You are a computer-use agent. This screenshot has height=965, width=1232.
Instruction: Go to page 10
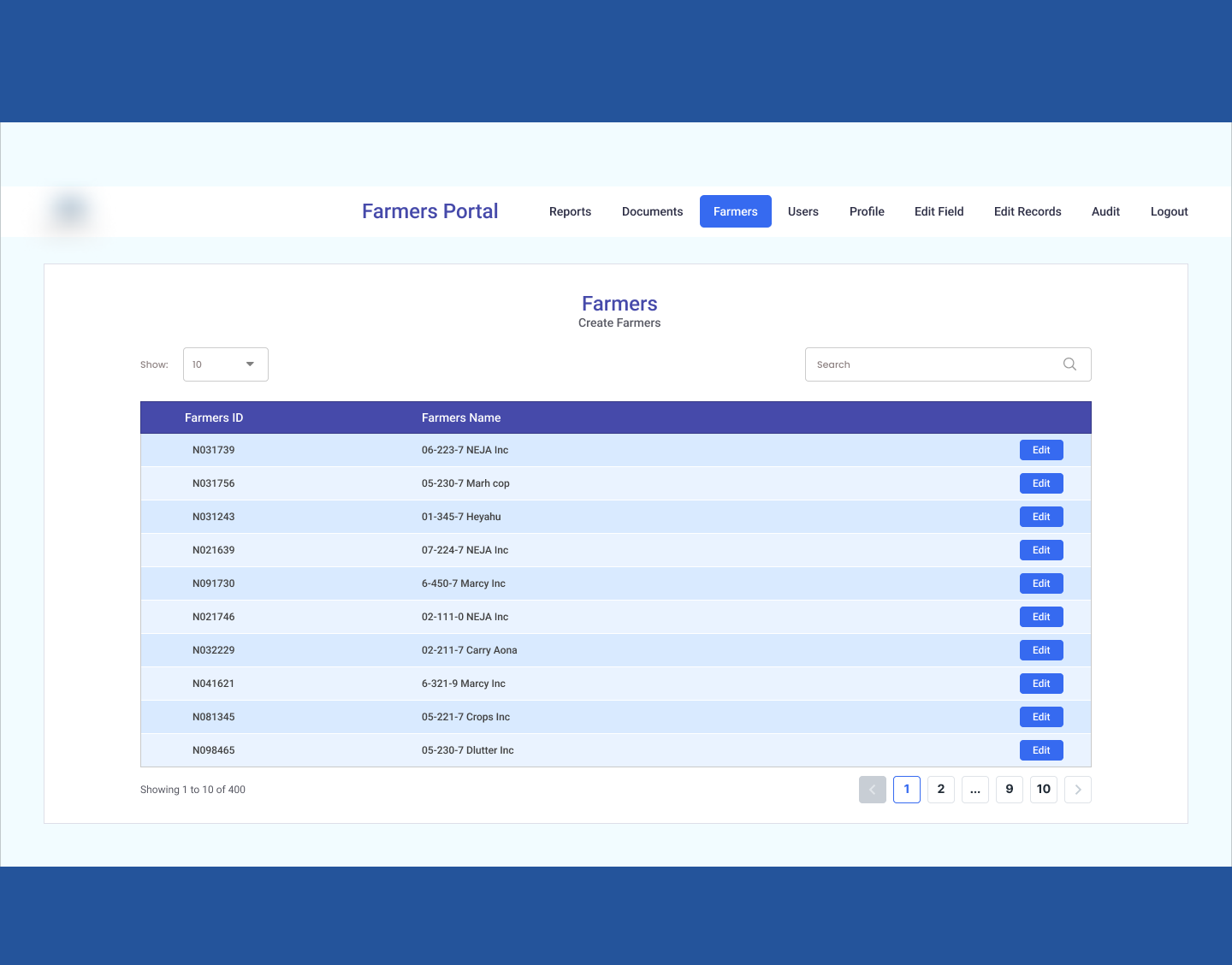click(1044, 790)
